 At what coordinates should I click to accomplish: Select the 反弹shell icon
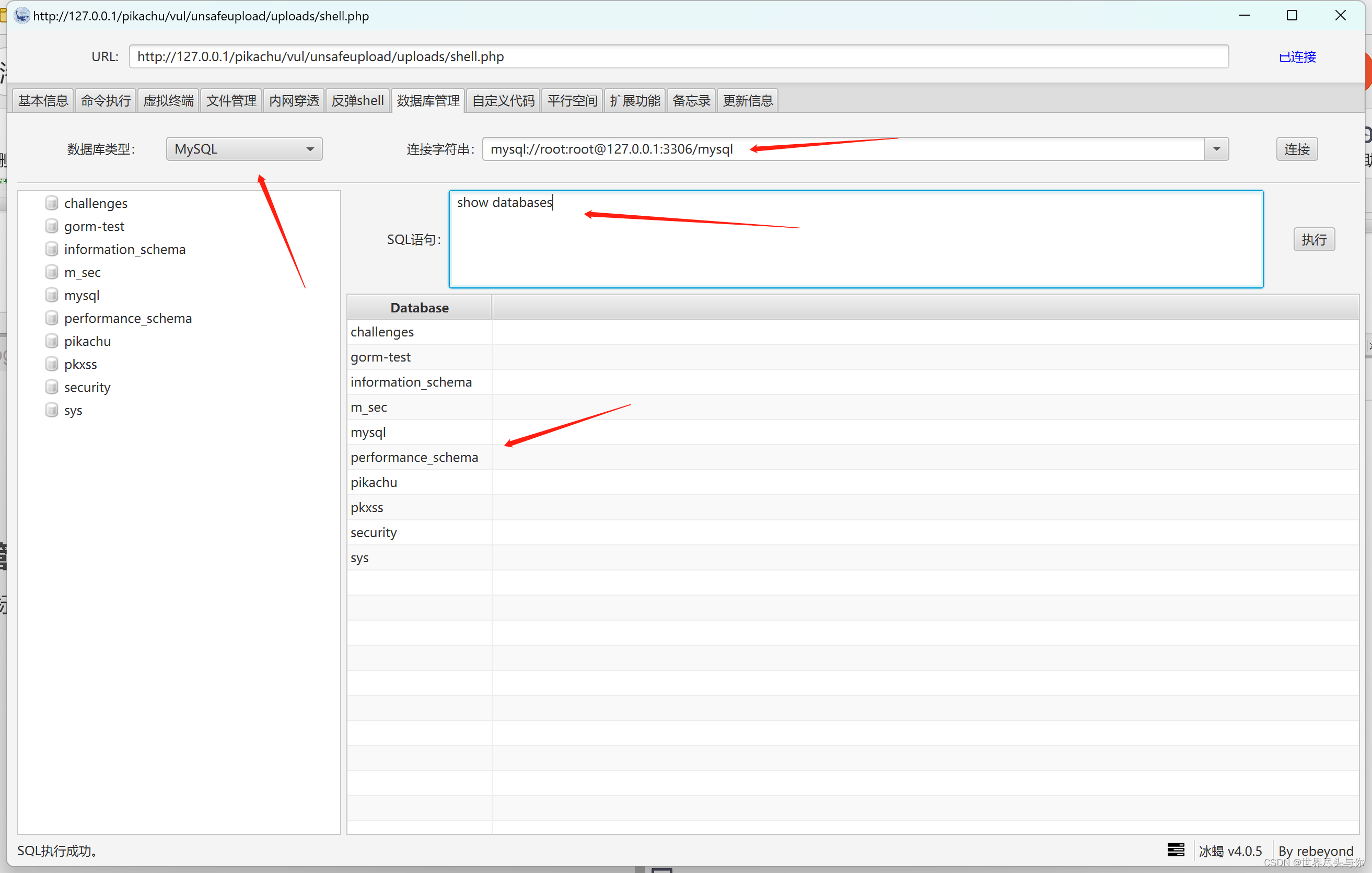[x=358, y=99]
